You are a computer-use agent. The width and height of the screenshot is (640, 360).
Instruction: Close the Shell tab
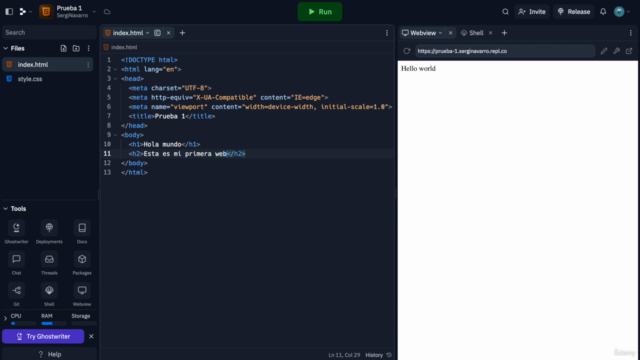pyautogui.click(x=490, y=33)
